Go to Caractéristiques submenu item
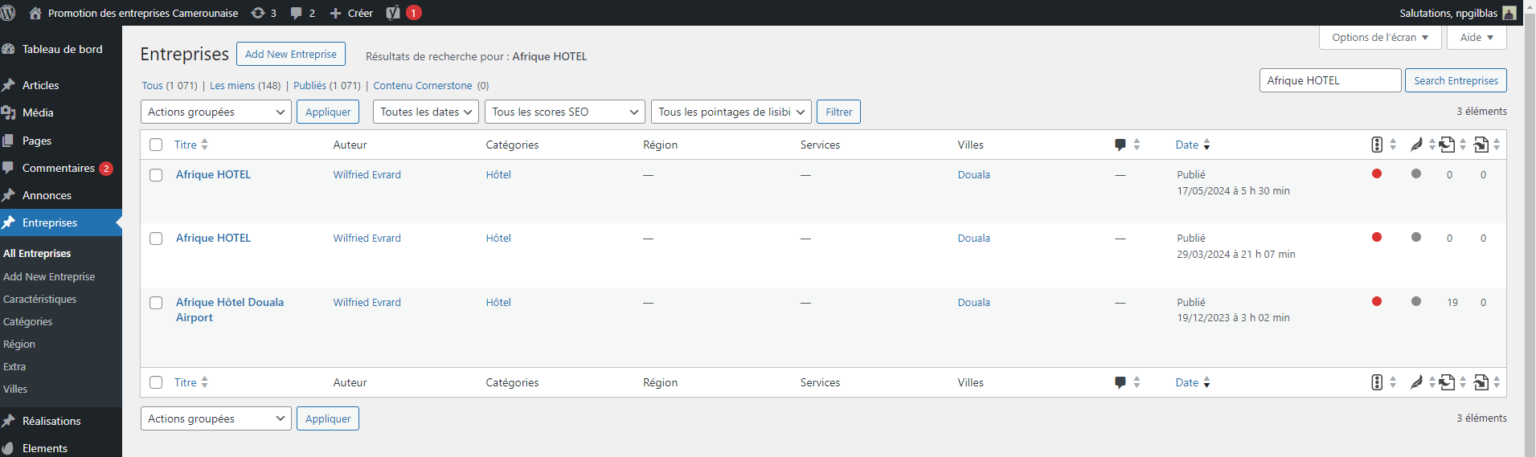This screenshot has height=457, width=1536. [40, 299]
